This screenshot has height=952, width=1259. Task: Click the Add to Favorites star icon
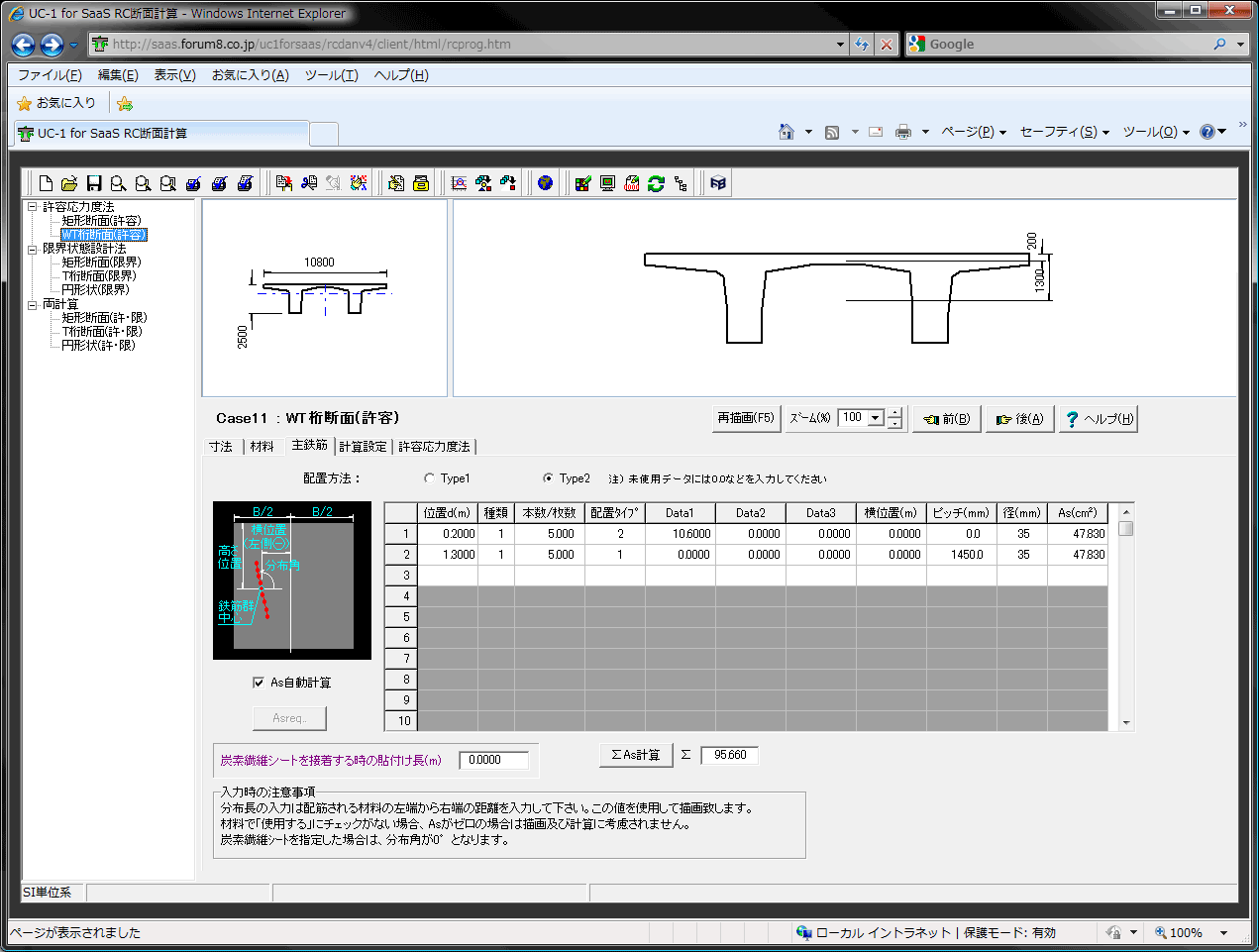tap(124, 103)
